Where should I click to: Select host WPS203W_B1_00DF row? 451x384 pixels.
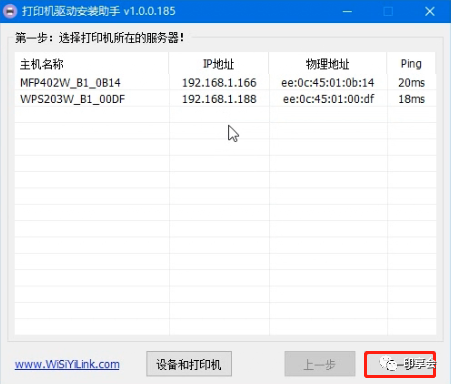click(x=225, y=99)
